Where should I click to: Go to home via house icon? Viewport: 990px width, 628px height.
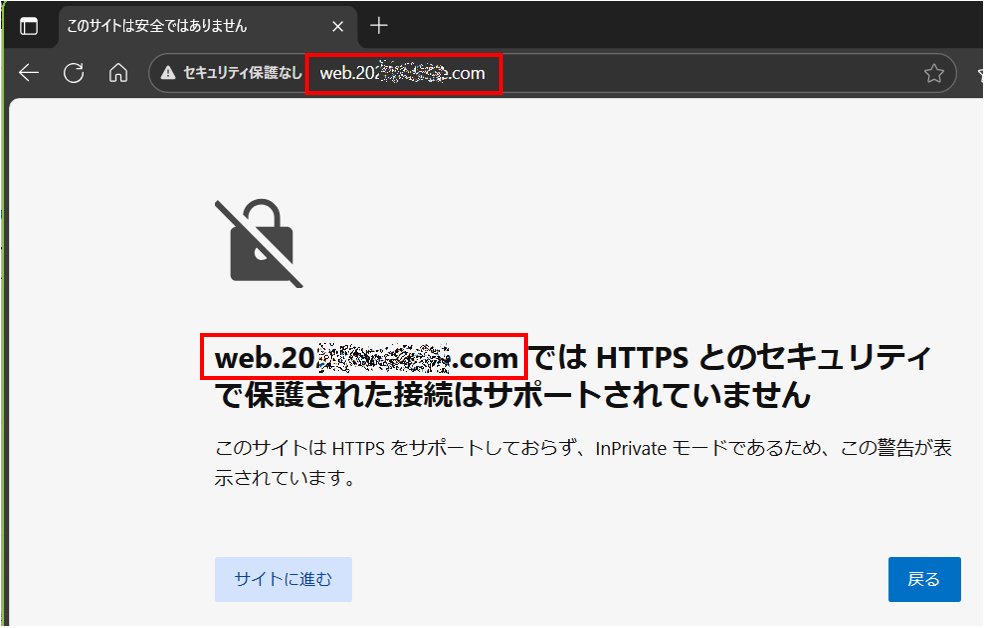tap(118, 73)
